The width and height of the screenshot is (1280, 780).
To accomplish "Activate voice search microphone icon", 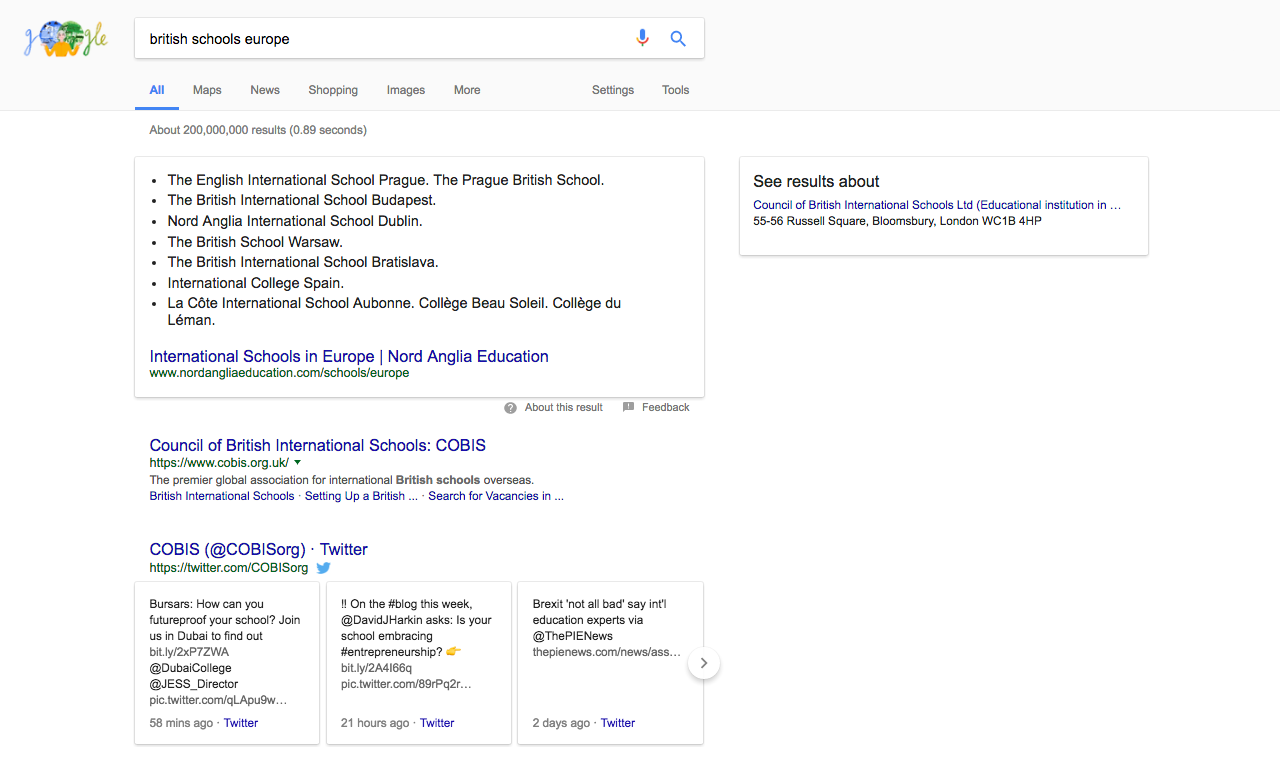I will tap(642, 38).
